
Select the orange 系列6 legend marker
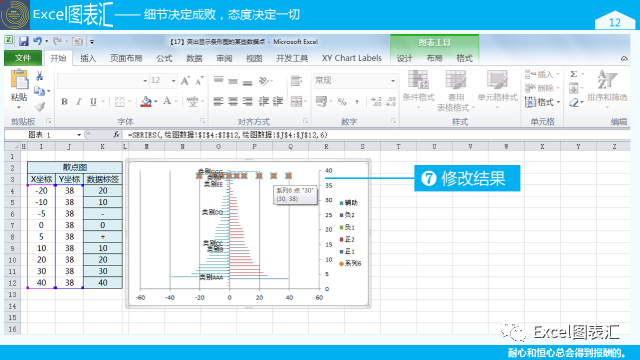pyautogui.click(x=341, y=264)
